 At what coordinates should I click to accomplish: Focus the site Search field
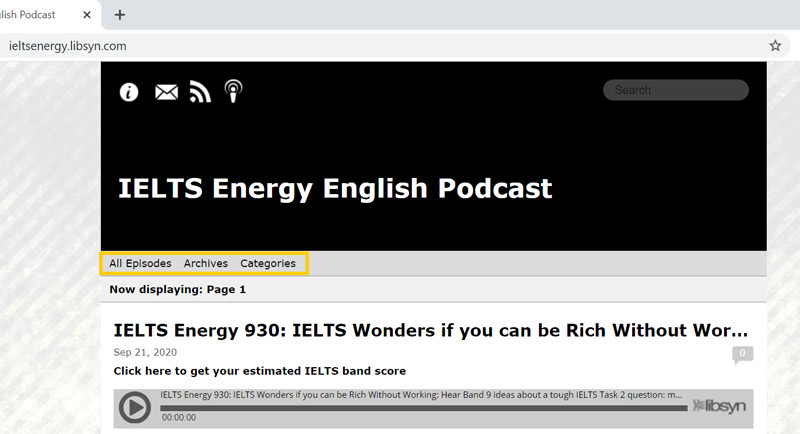click(x=676, y=90)
